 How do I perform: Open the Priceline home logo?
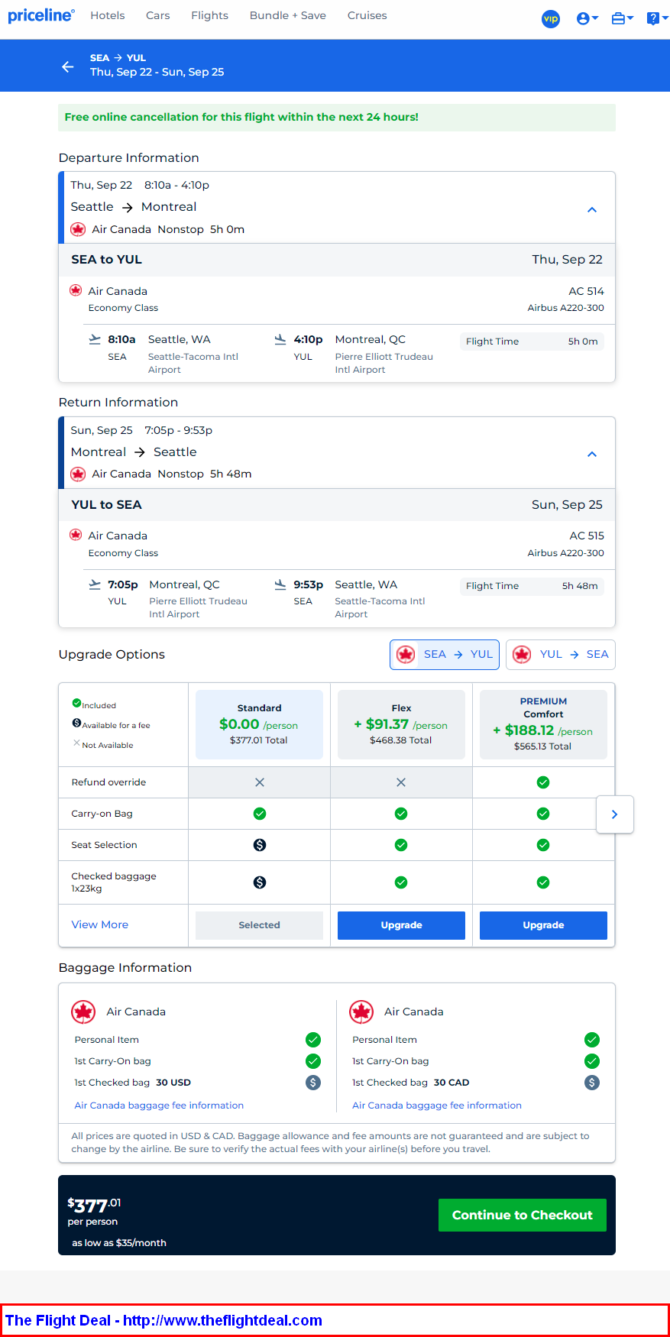41,16
